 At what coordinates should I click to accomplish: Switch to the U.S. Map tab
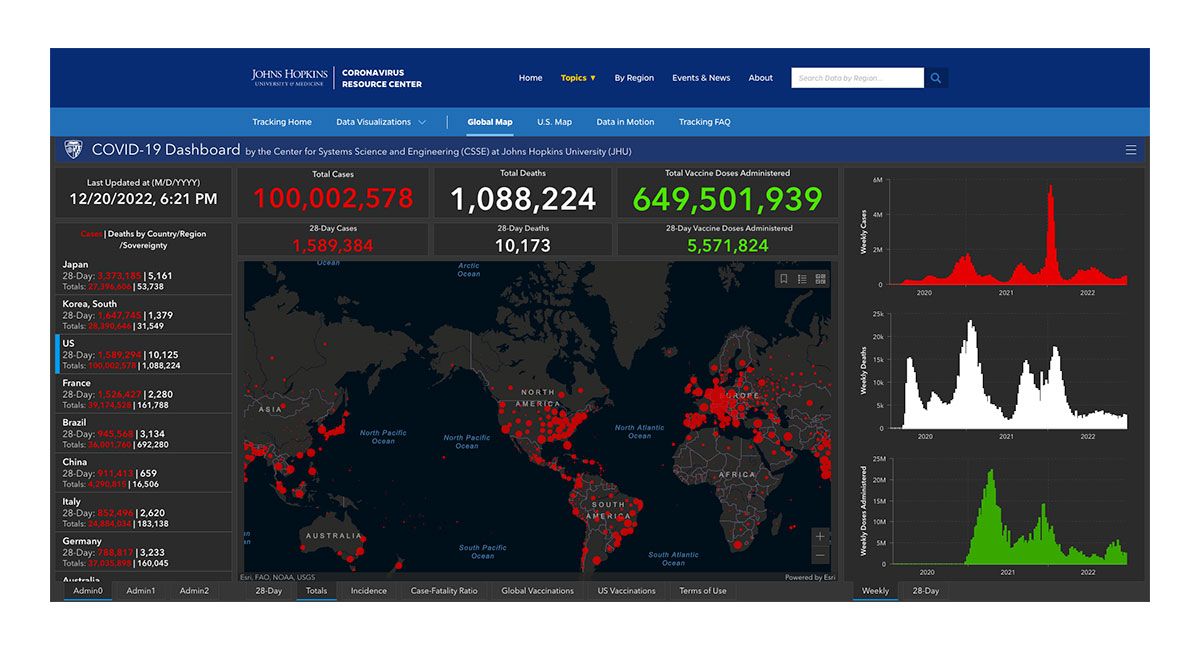pyautogui.click(x=554, y=121)
